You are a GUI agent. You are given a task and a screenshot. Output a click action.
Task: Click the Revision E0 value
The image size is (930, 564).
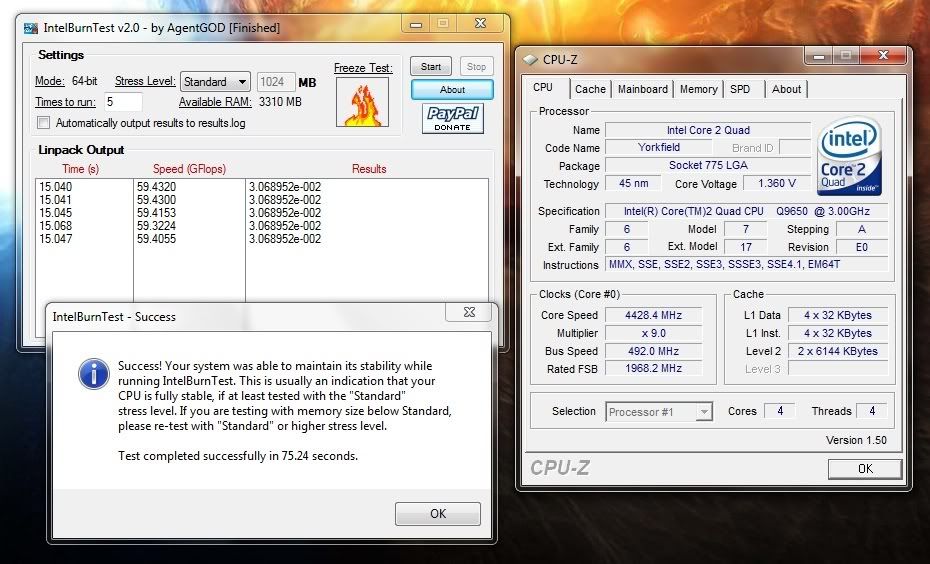tap(861, 247)
